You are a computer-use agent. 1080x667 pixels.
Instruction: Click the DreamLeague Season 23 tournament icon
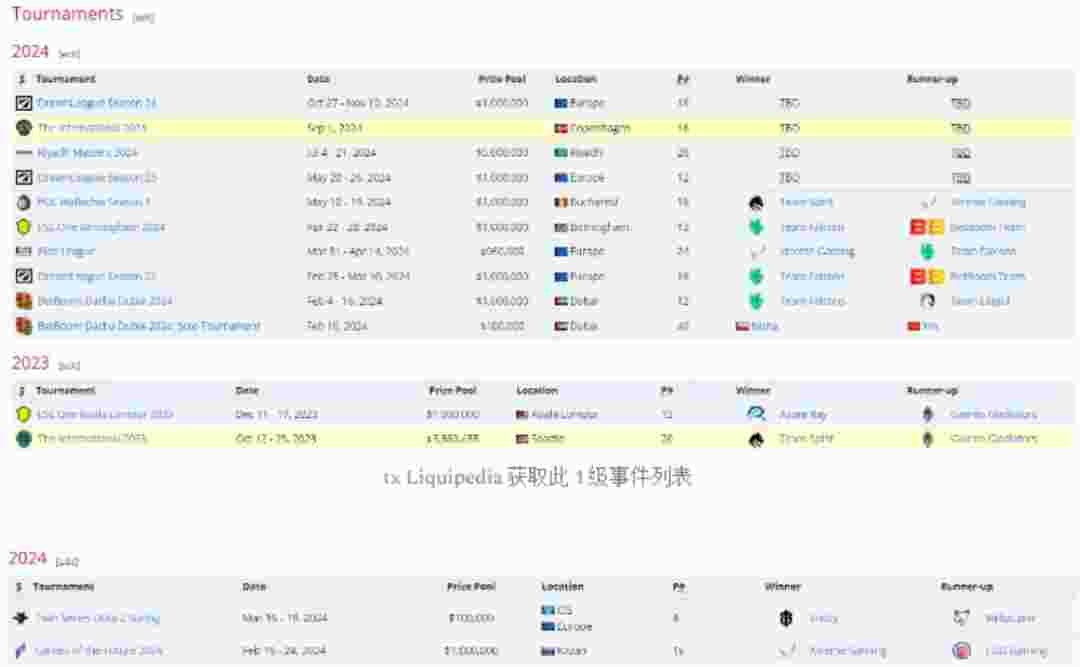23,178
